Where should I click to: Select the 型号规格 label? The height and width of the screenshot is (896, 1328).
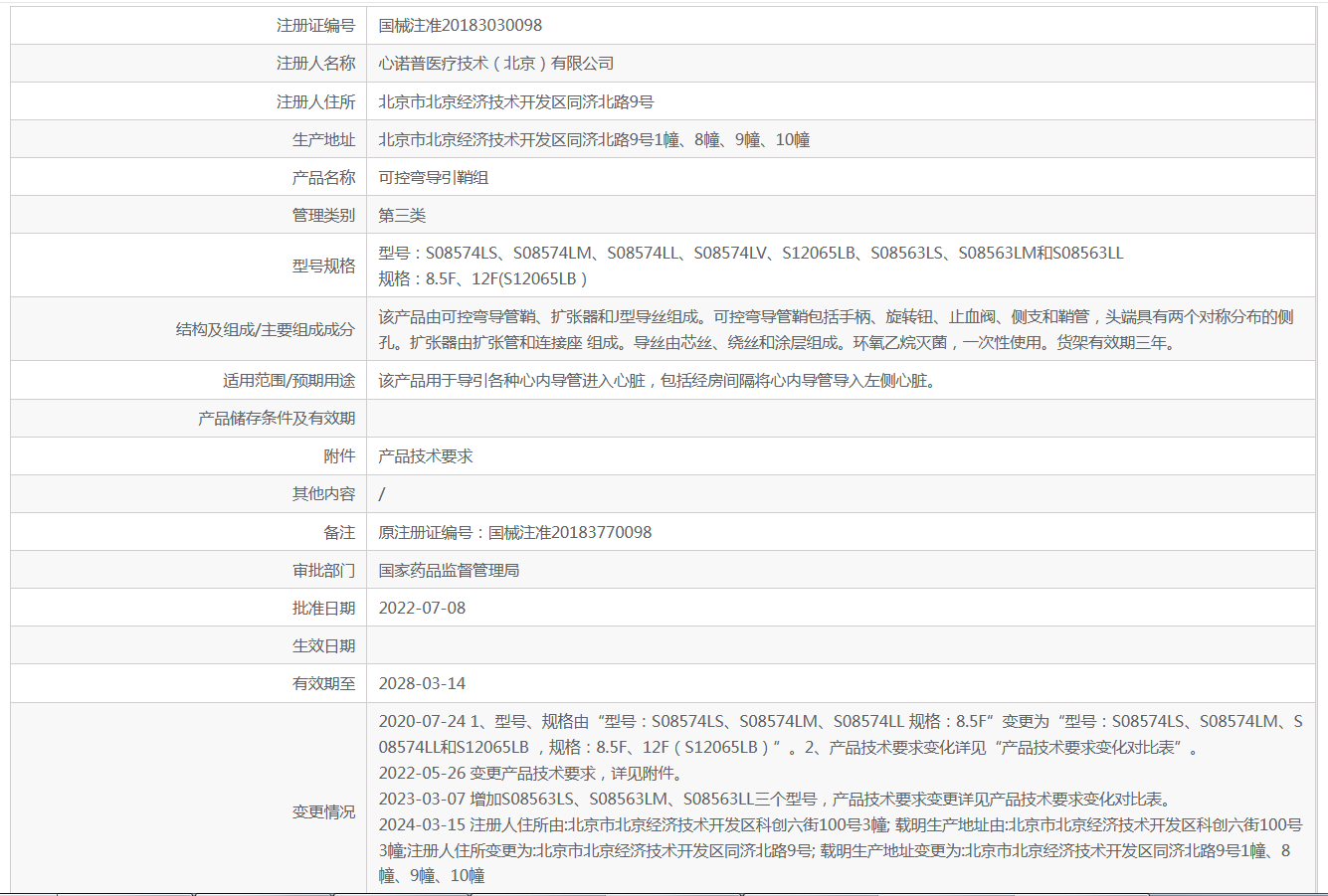pos(323,266)
